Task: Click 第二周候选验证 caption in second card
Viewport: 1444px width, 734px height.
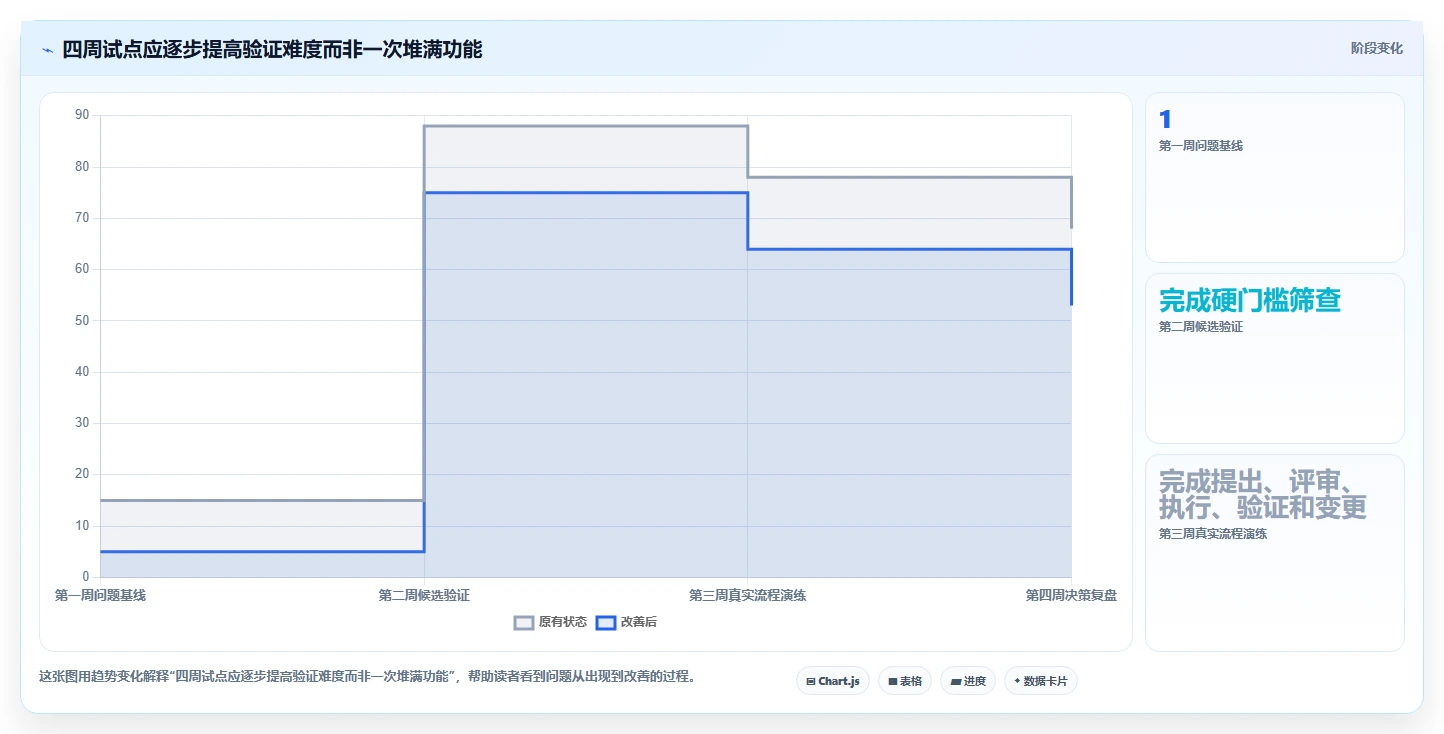Action: click(x=1201, y=327)
